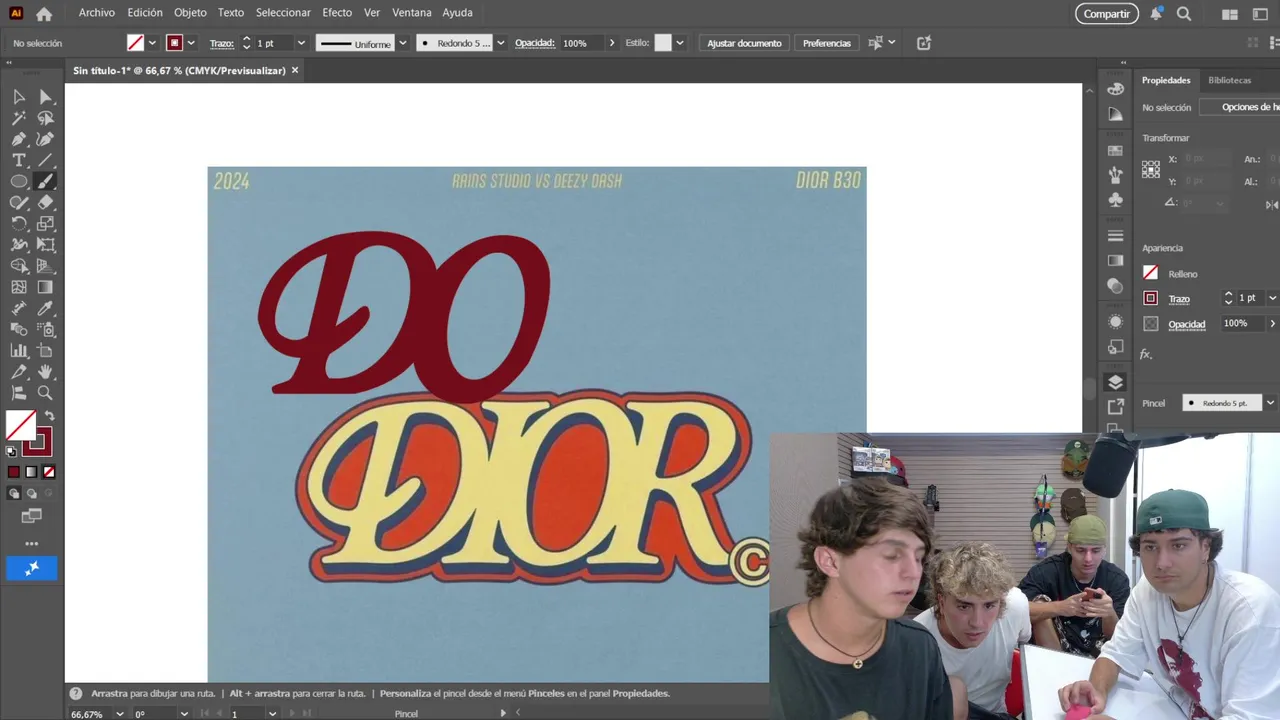The width and height of the screenshot is (1280, 720).
Task: Open the Color panel palette icon
Action: 1116,89
